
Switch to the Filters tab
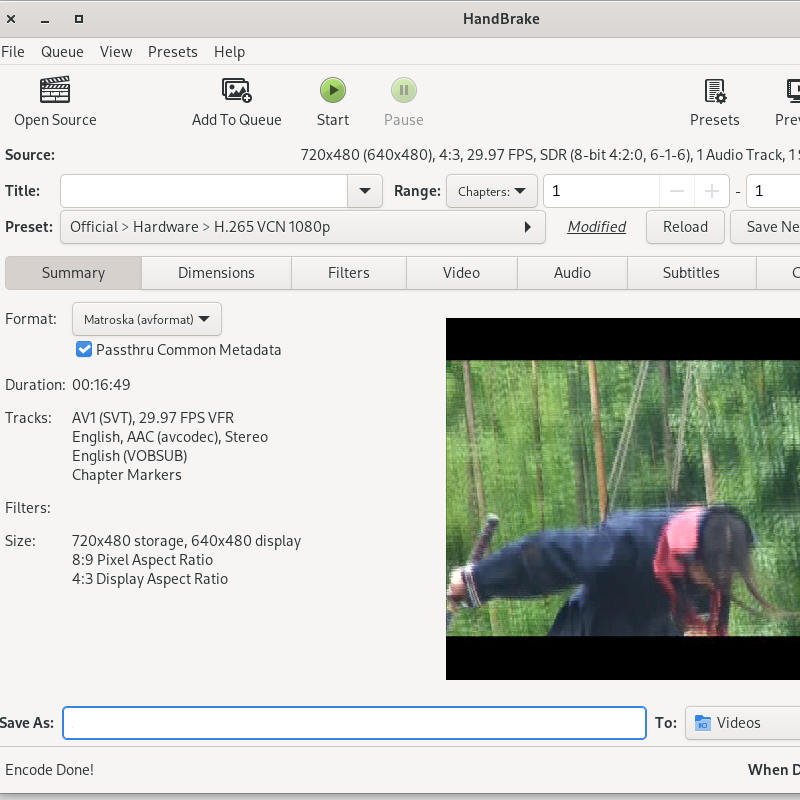[x=349, y=273]
